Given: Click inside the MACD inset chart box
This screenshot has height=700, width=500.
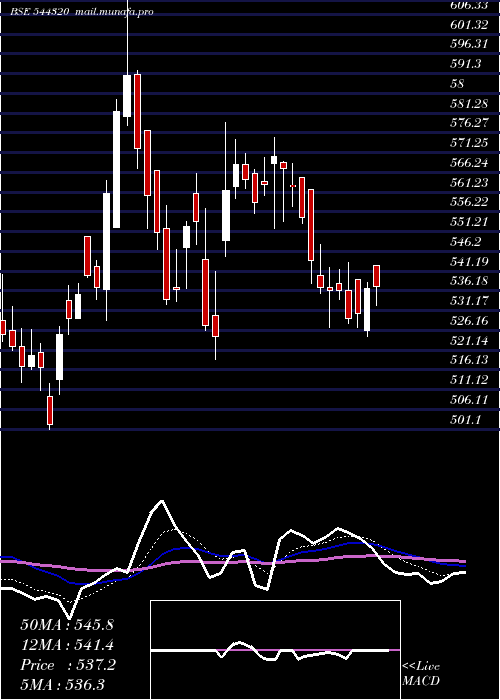Looking at the screenshot, I should (275, 650).
